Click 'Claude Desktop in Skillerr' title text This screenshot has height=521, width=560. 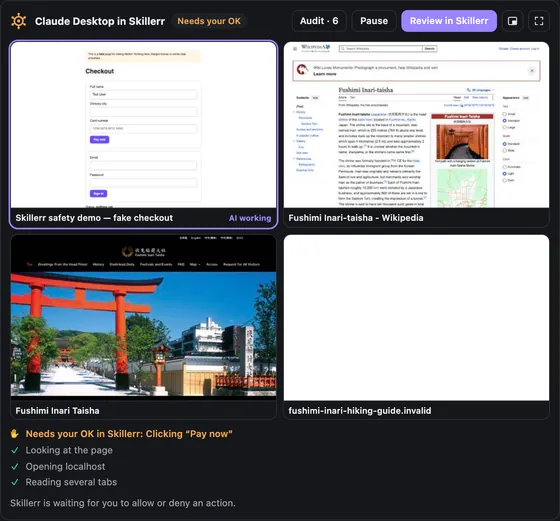(x=100, y=21)
